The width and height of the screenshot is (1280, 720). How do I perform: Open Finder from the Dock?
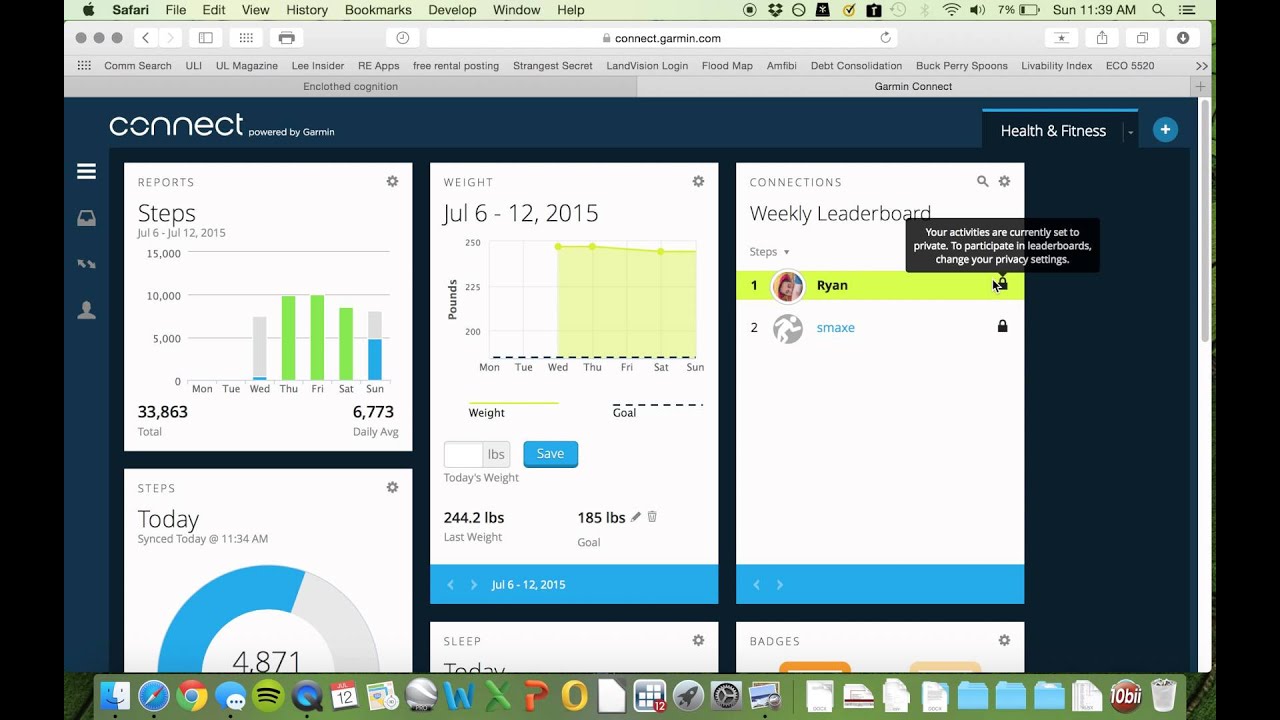pyautogui.click(x=116, y=695)
